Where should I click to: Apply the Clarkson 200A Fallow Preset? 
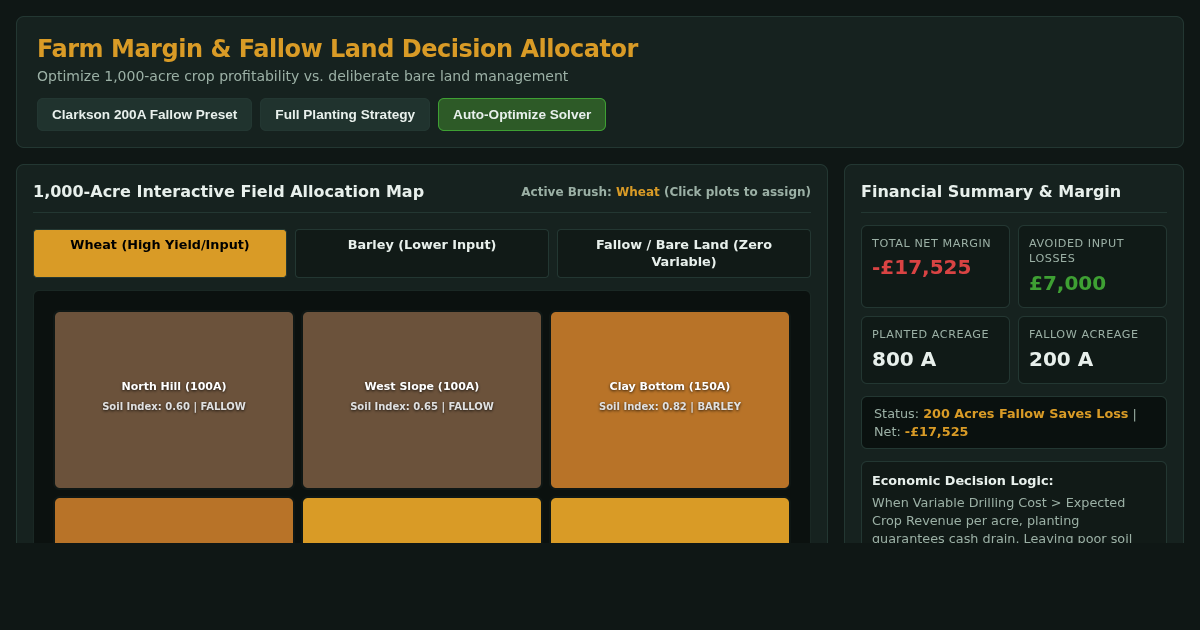click(x=144, y=115)
